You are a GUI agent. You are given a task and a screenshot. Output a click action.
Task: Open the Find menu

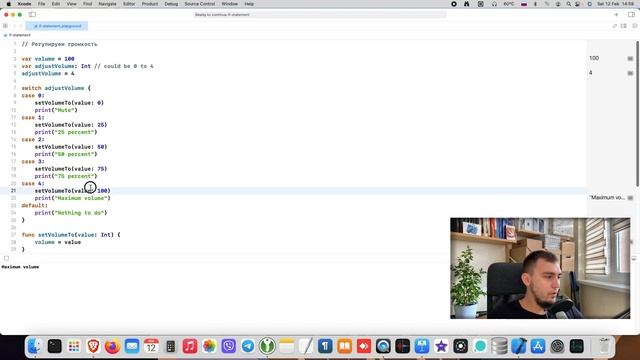tap(87, 4)
